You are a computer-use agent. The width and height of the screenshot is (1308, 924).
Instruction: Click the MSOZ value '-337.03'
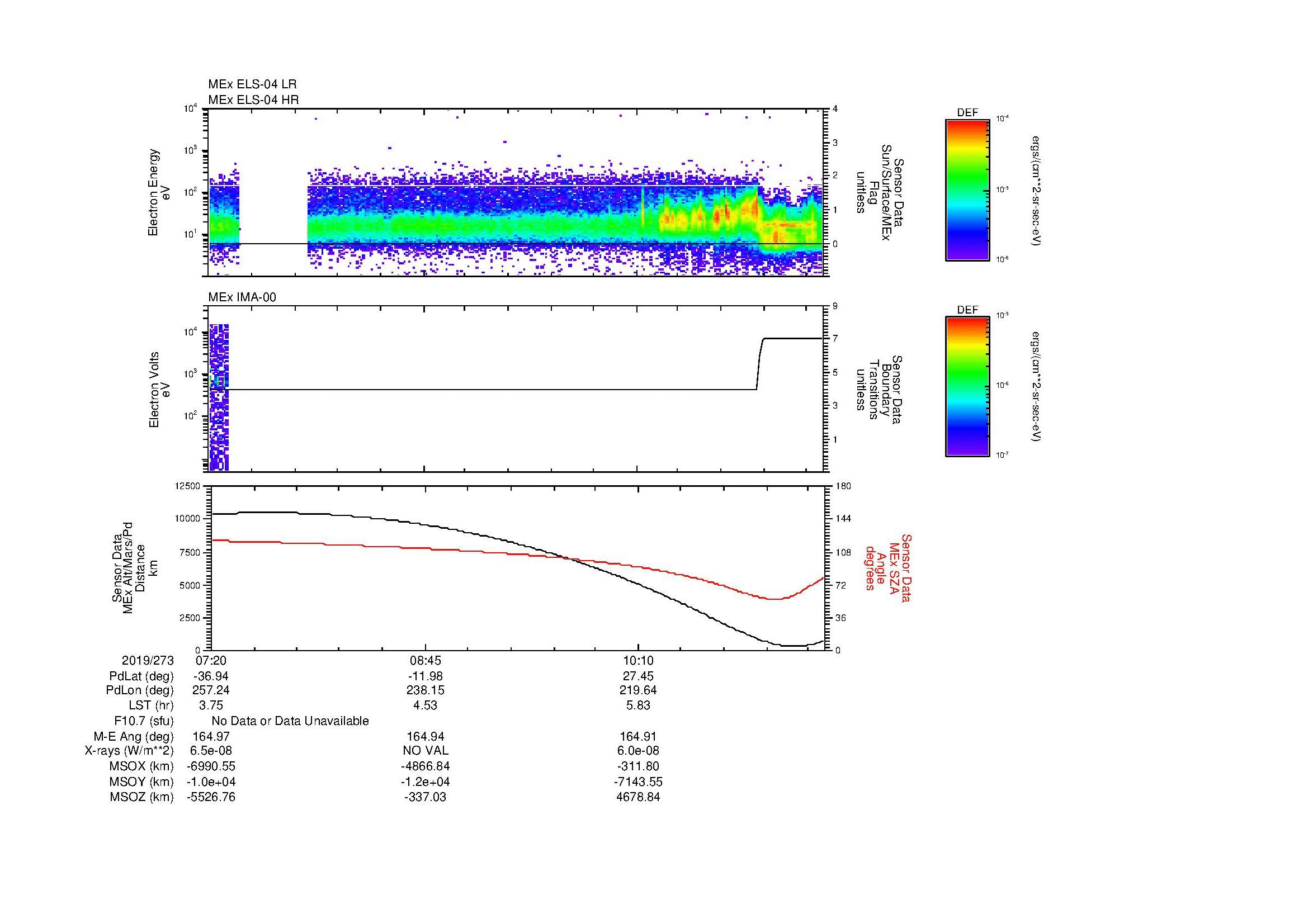coord(425,798)
